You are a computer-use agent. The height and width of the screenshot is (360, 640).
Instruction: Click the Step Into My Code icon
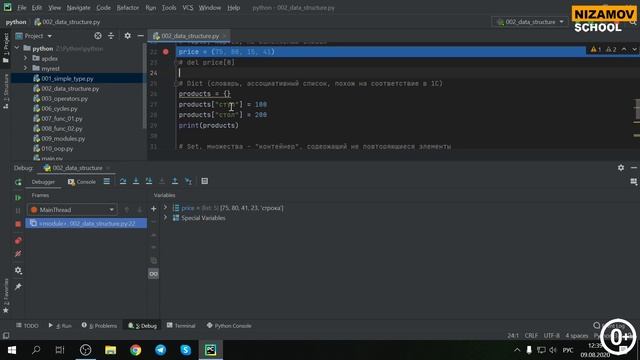pos(149,181)
